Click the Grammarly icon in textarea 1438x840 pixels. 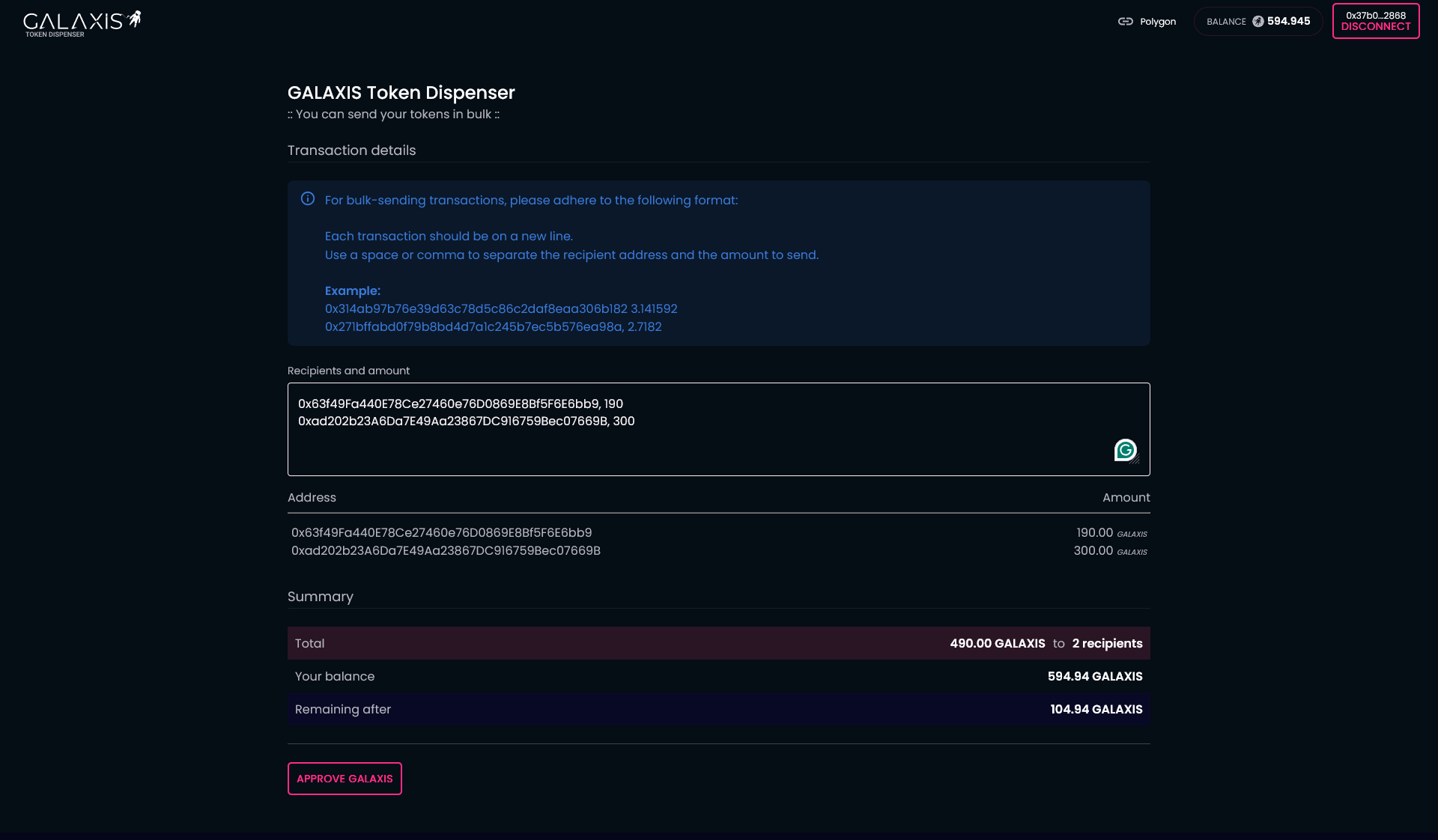pos(1125,449)
